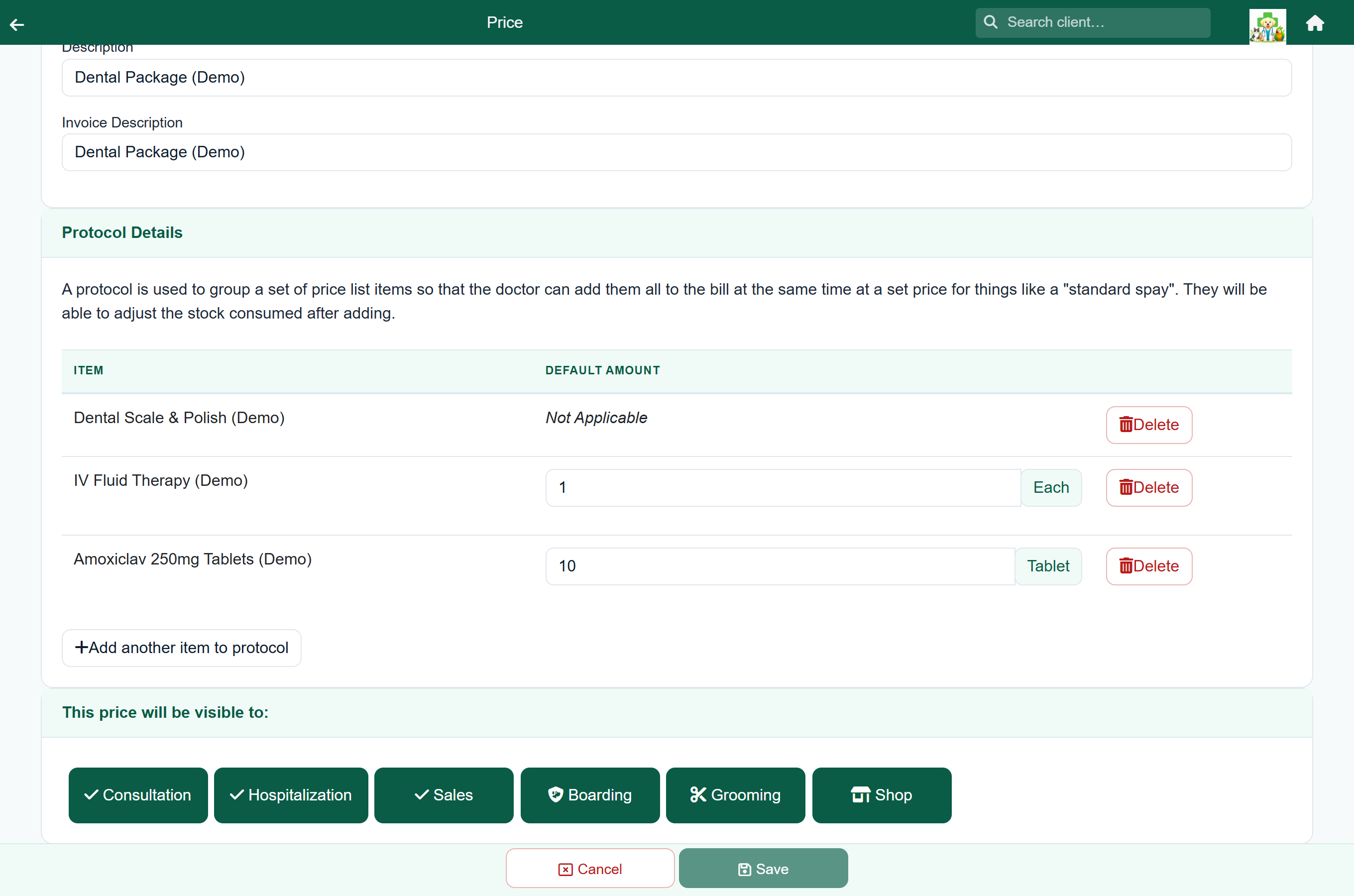1354x896 pixels.
Task: Click the ITEM column header
Action: [89, 370]
